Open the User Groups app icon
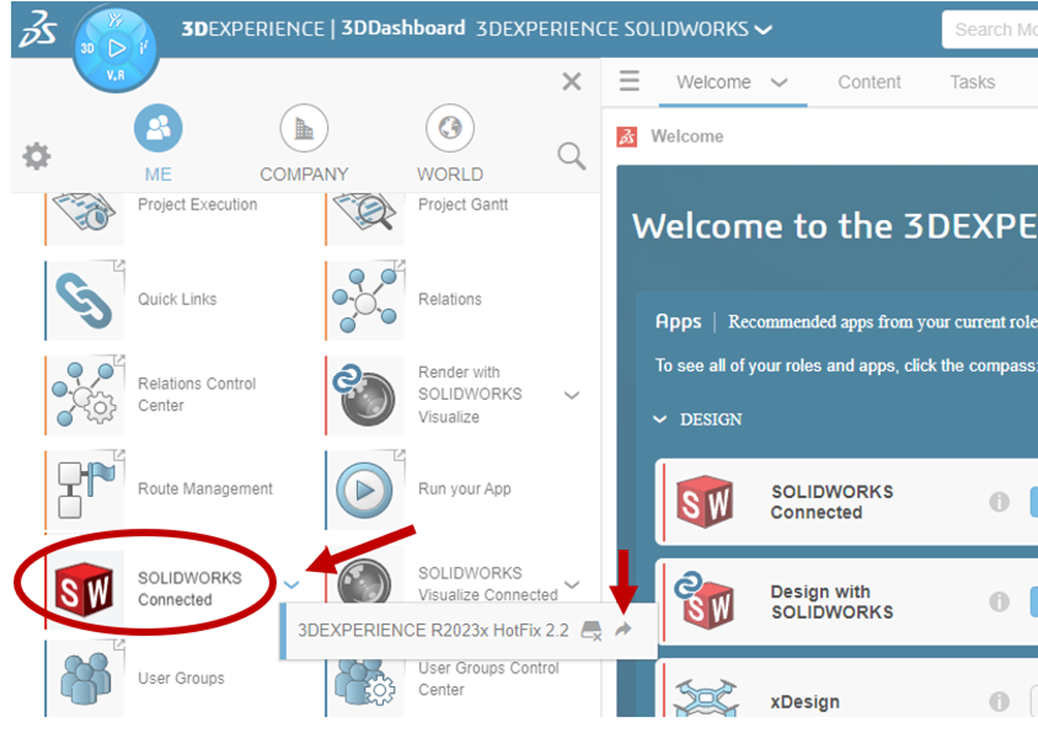The width and height of the screenshot is (1038, 733). coord(85,678)
